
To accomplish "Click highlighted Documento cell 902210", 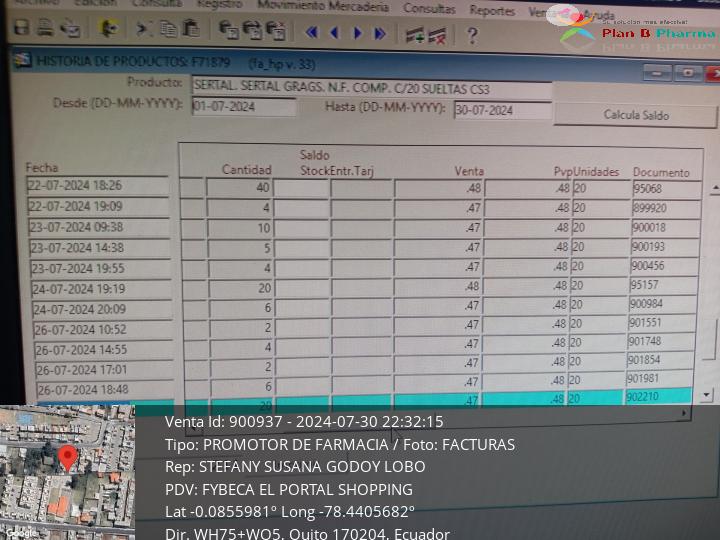I will (x=658, y=397).
